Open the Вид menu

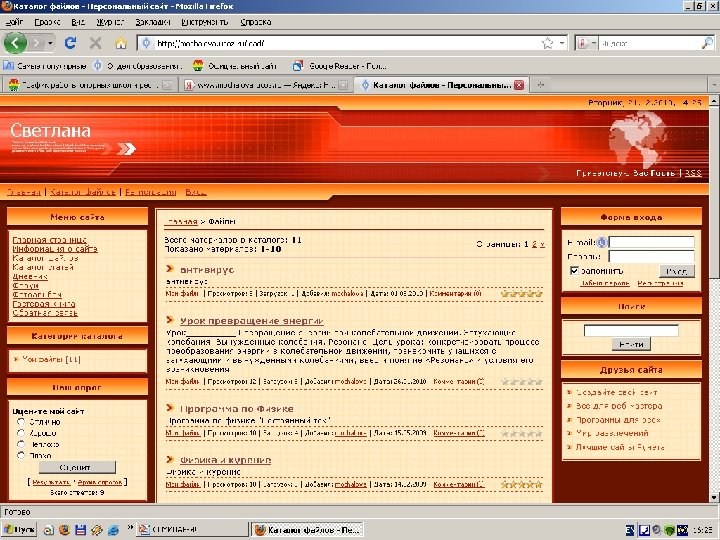(x=78, y=22)
